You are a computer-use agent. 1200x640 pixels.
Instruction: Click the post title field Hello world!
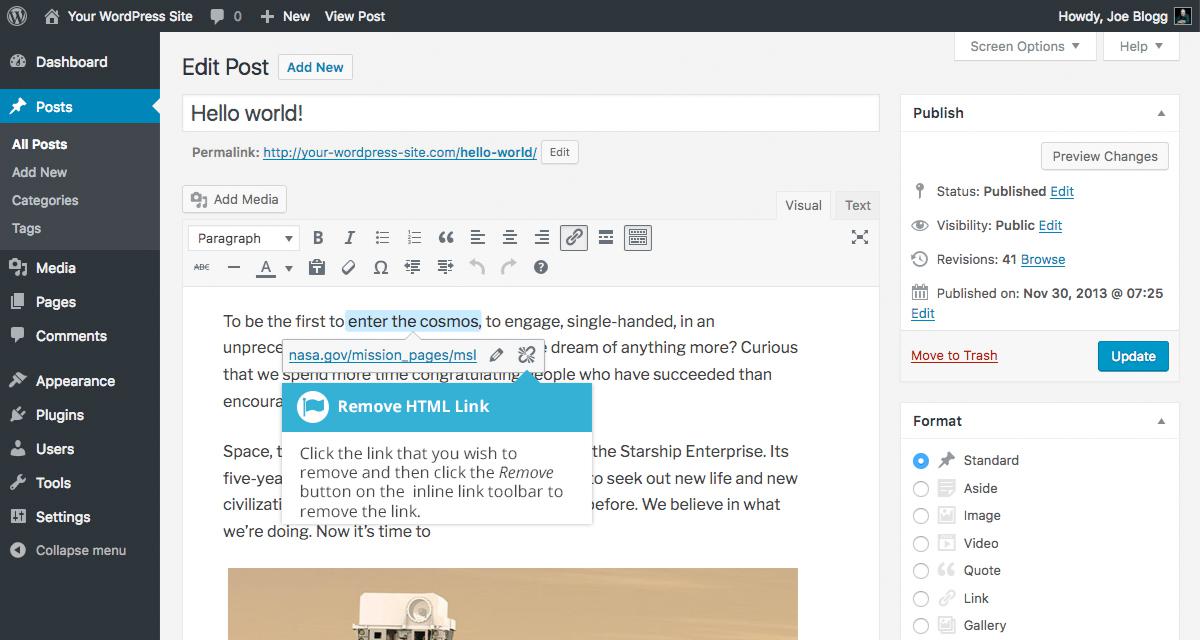click(531, 113)
